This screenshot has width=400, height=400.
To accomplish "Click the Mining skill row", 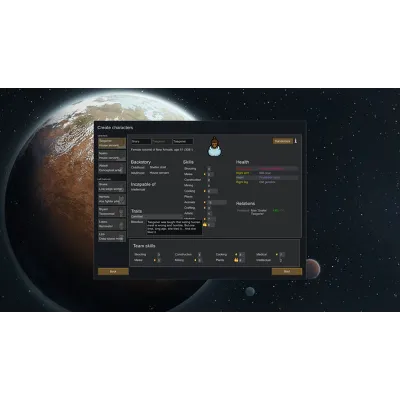I will pyautogui.click(x=197, y=186).
